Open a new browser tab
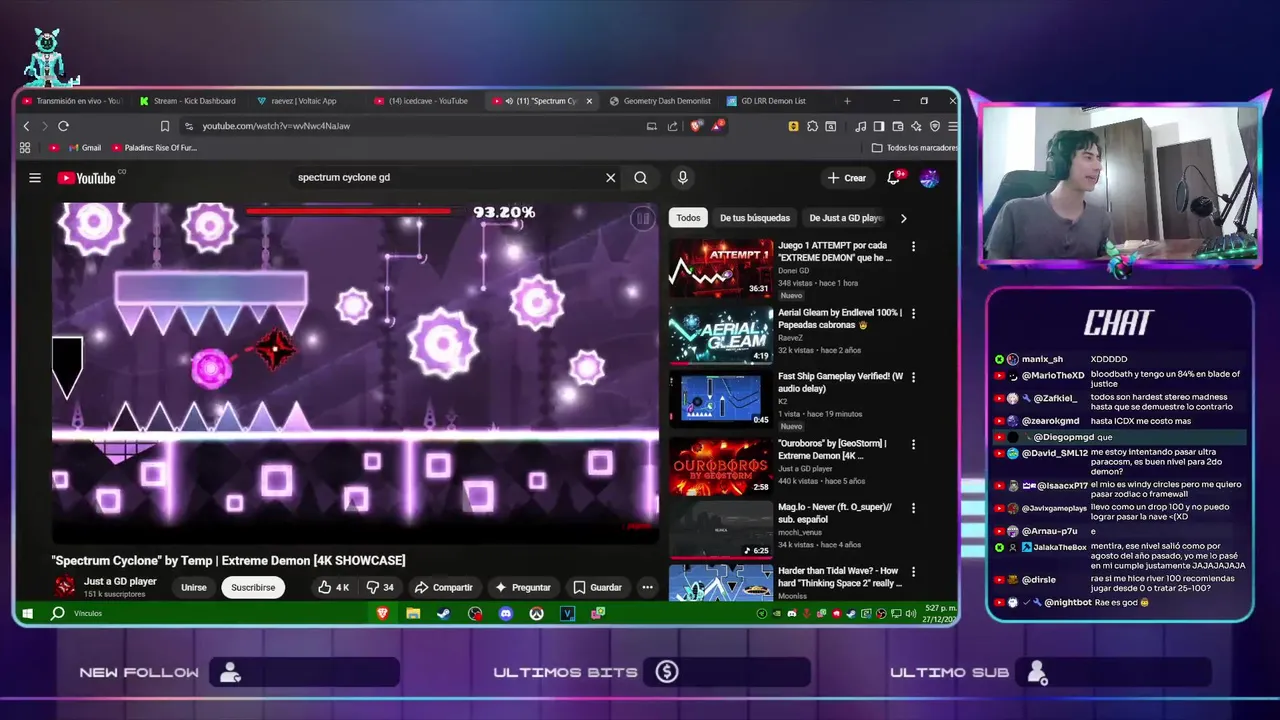The width and height of the screenshot is (1280, 720). pos(847,101)
